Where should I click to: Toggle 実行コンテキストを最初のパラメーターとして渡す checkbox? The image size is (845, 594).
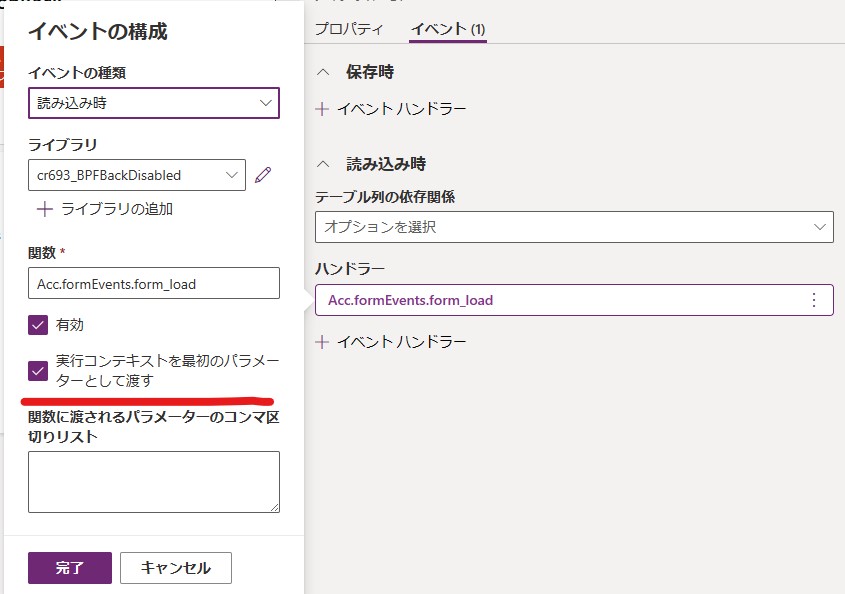(38, 371)
